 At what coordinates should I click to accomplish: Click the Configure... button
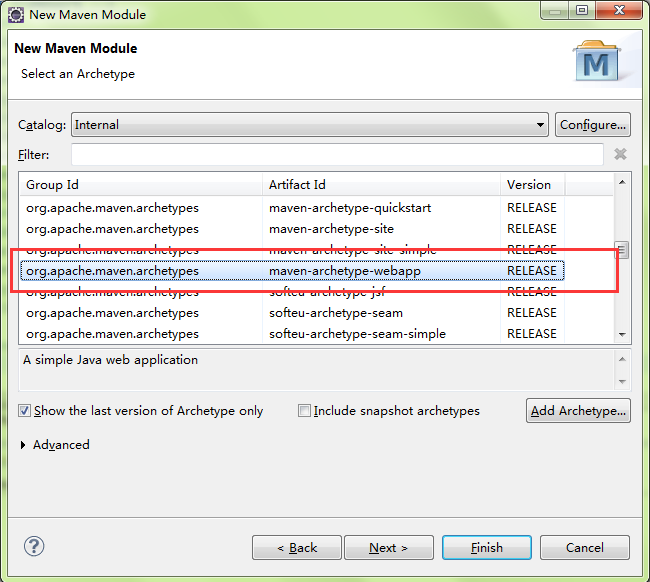tap(593, 124)
